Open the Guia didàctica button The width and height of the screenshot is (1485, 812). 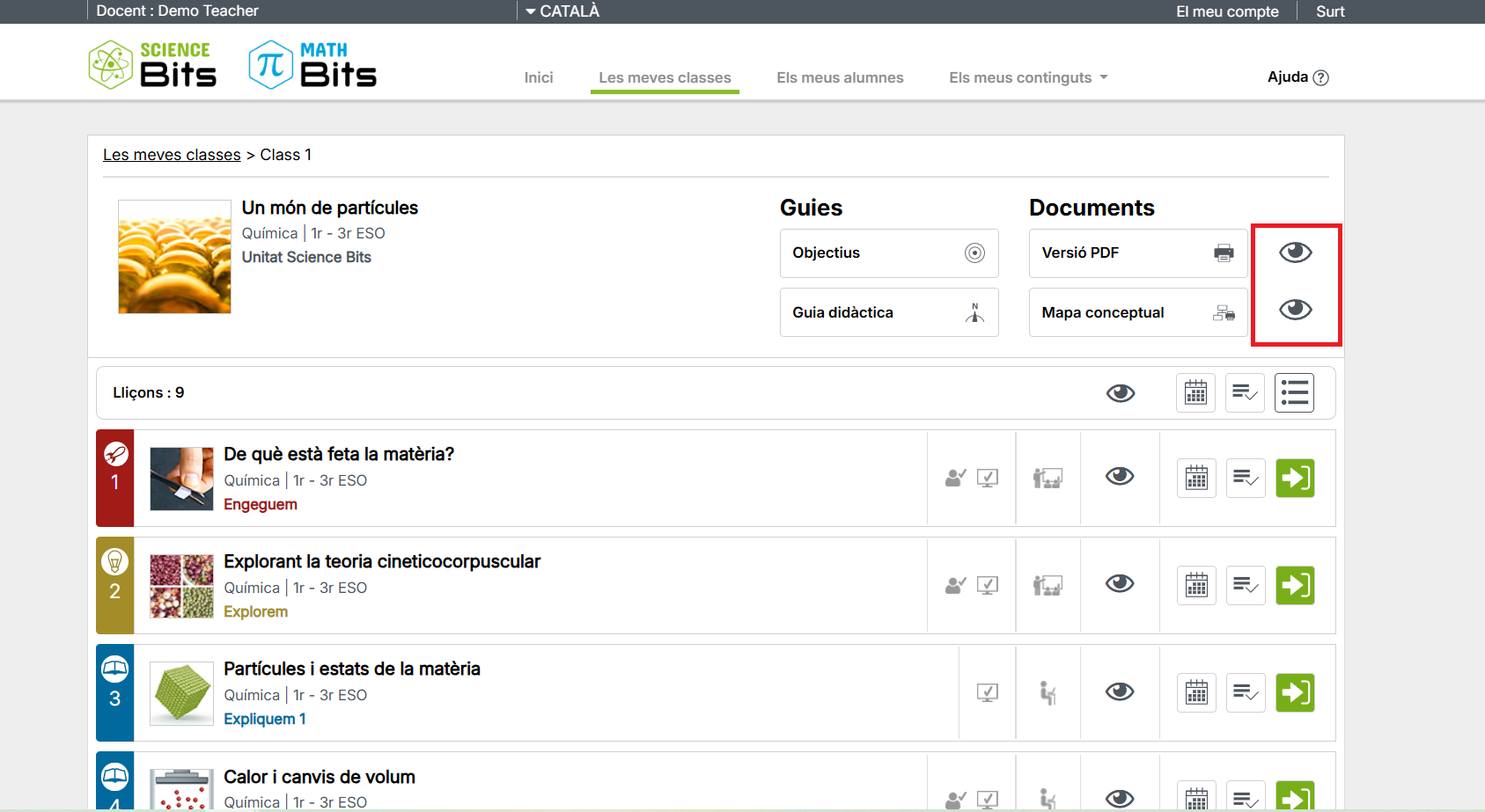pyautogui.click(x=888, y=312)
